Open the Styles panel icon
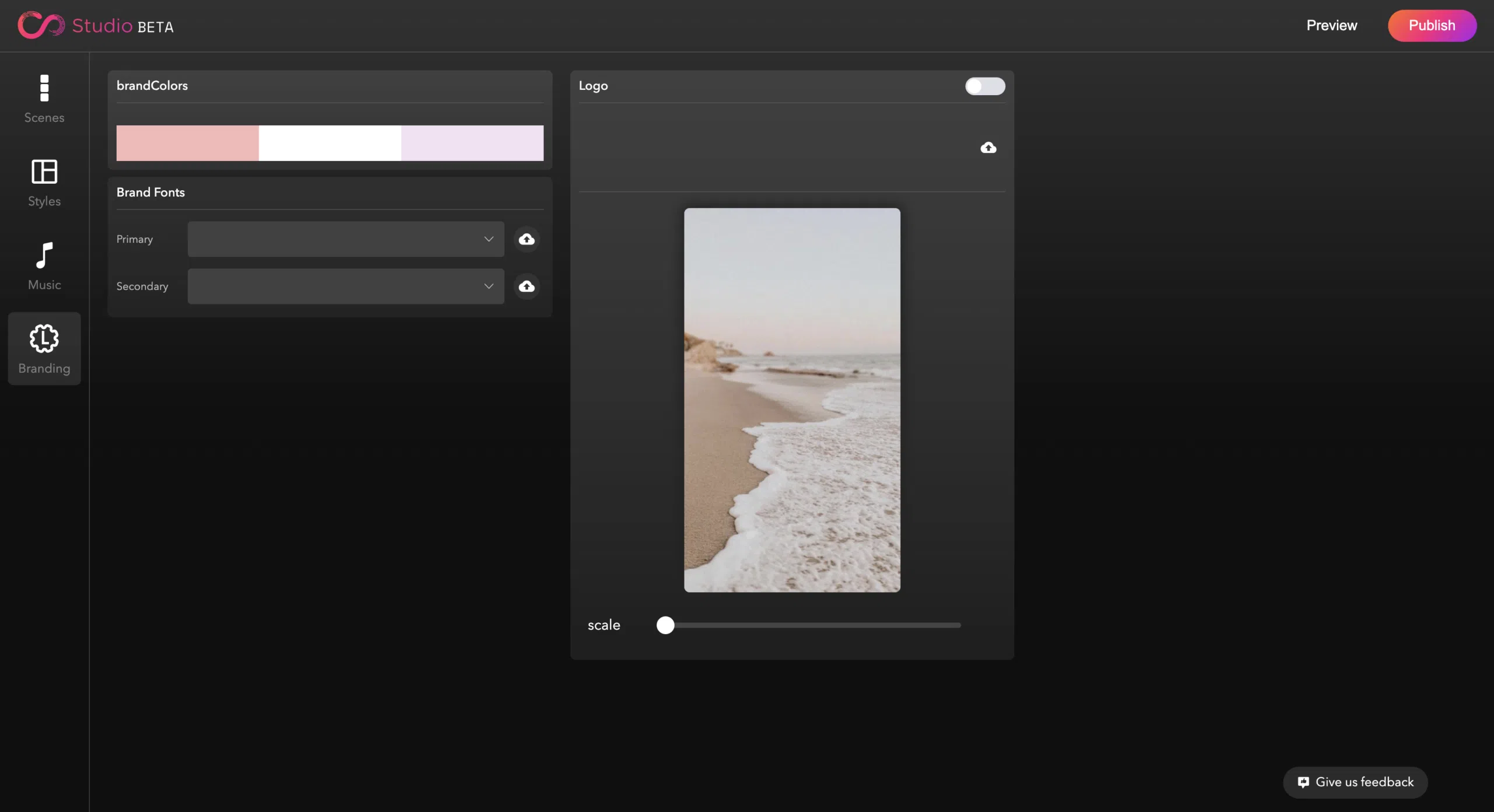1494x812 pixels. tap(44, 171)
